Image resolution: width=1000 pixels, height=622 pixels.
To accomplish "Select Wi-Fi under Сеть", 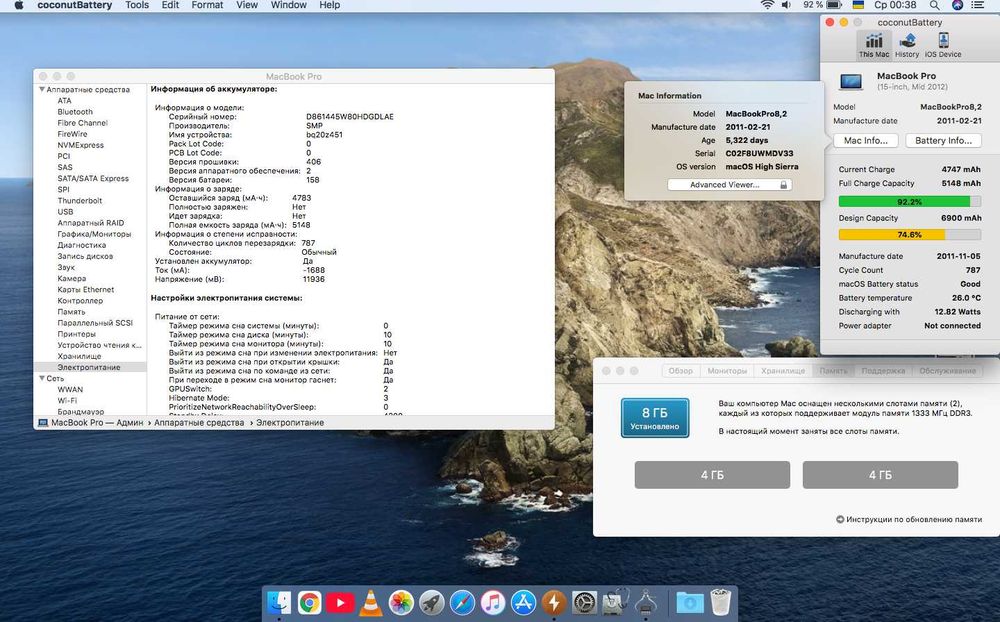I will 67,401.
